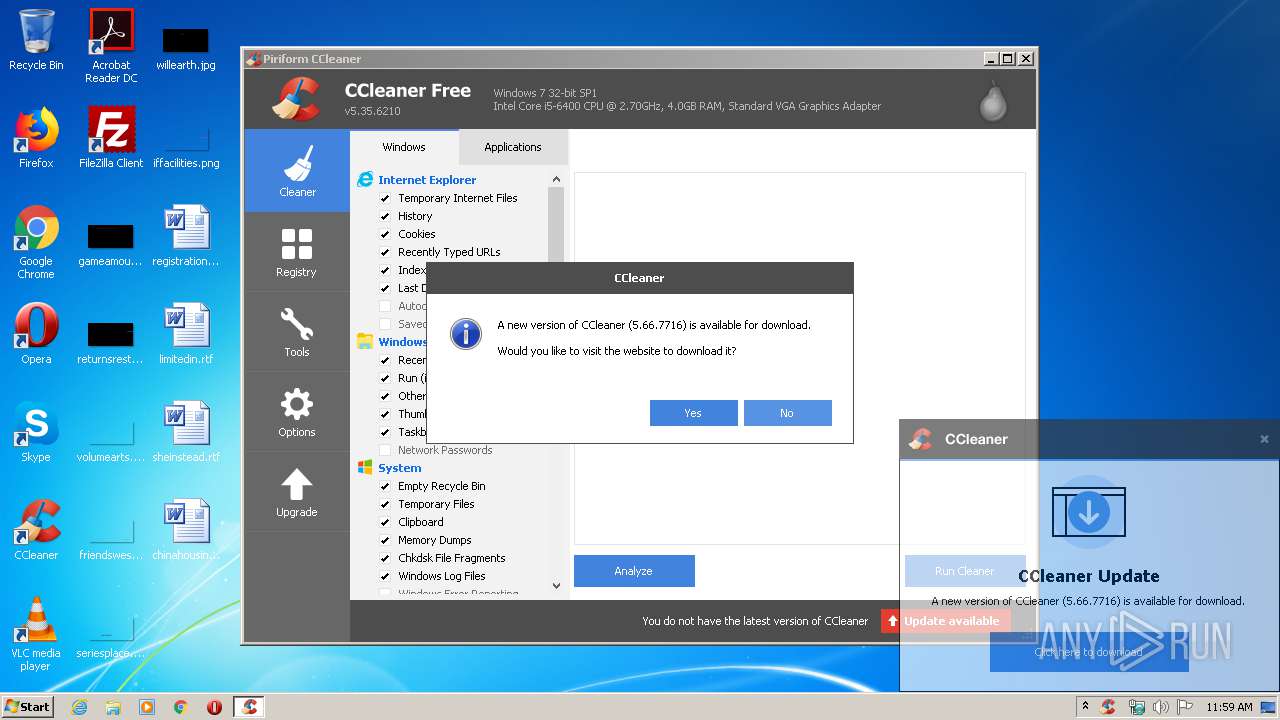Open the Tools section
1280x720 pixels.
(297, 331)
